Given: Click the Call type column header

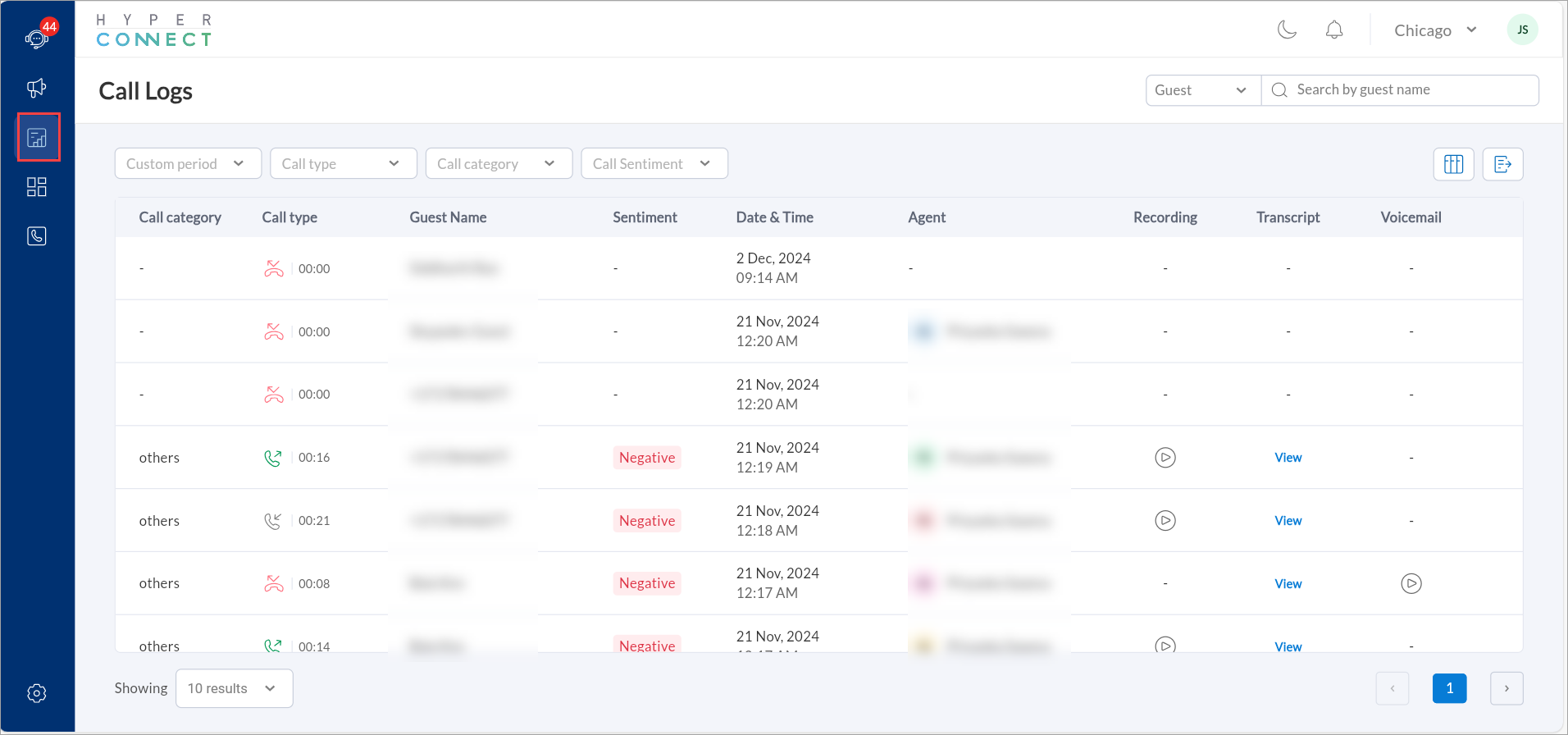Looking at the screenshot, I should (x=289, y=217).
